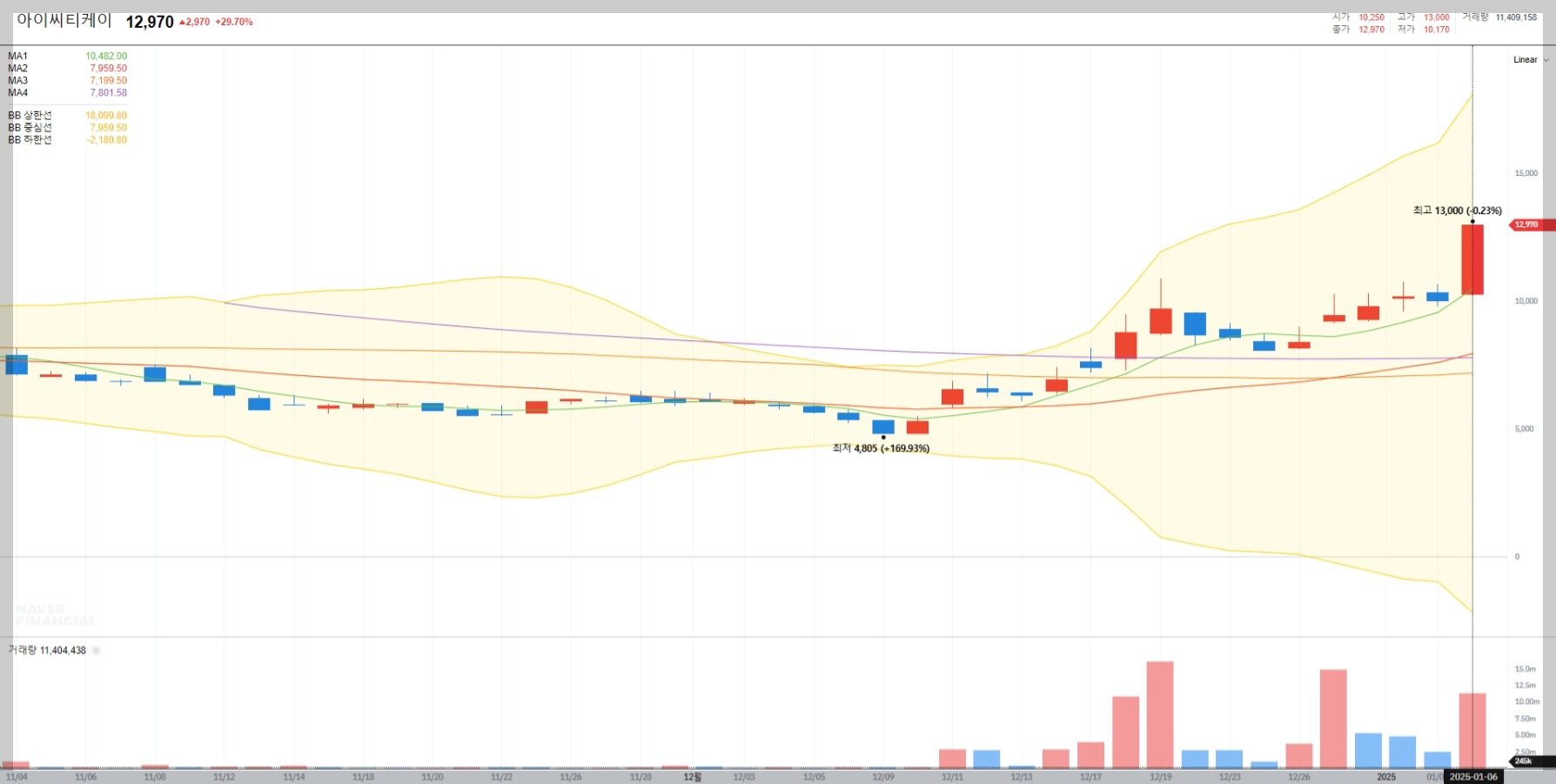Click the 2025 year label on time axis
Viewport: 1556px width, 784px height.
(x=1386, y=777)
